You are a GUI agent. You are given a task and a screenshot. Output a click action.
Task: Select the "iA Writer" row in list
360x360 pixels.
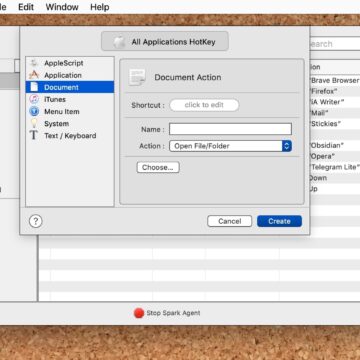coord(335,102)
